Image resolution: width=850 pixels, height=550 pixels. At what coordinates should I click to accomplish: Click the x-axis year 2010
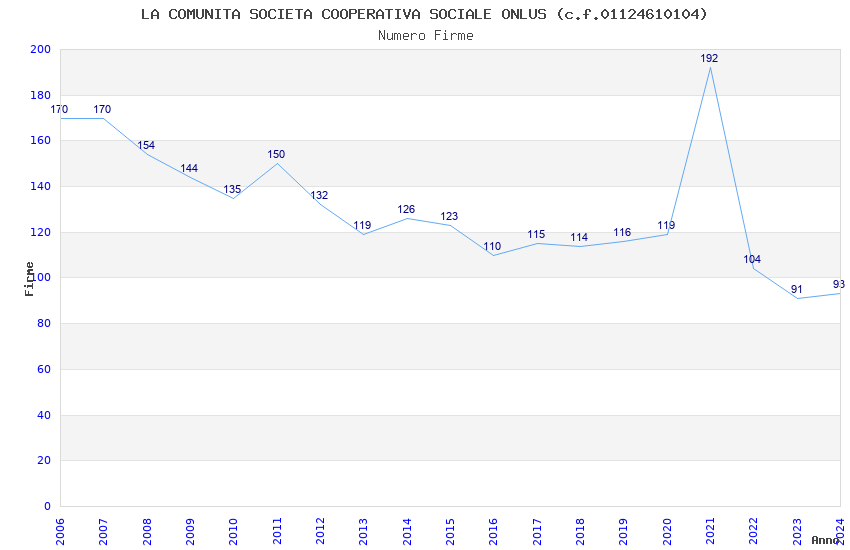tap(234, 531)
